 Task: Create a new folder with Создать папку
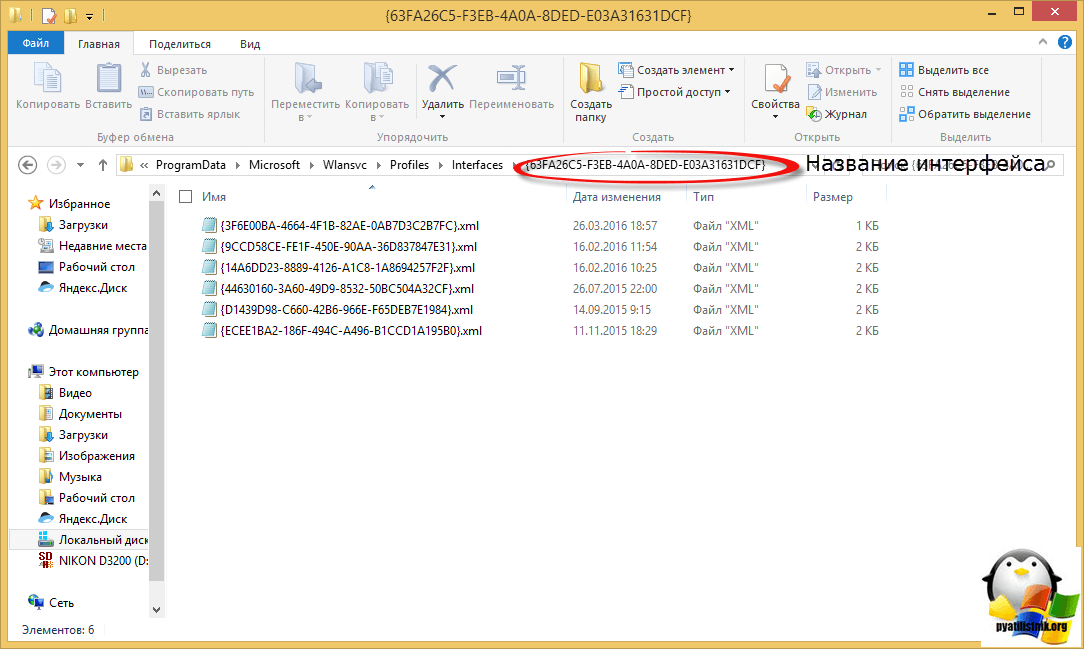[591, 90]
